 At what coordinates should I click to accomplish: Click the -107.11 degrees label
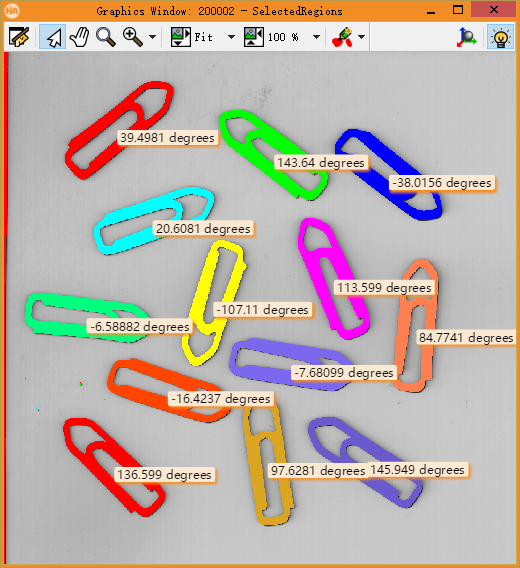click(x=262, y=310)
